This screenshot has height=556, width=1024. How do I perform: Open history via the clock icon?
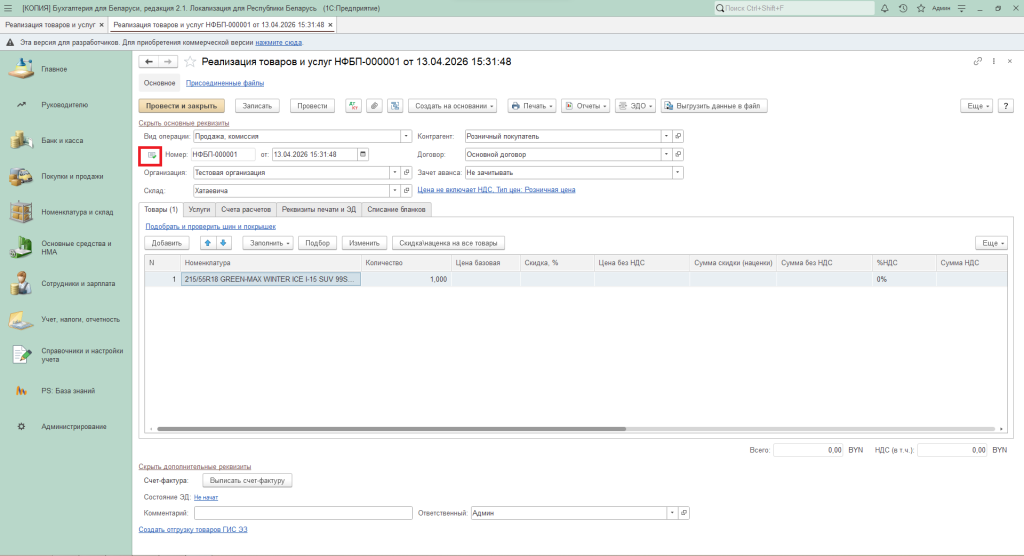point(903,8)
